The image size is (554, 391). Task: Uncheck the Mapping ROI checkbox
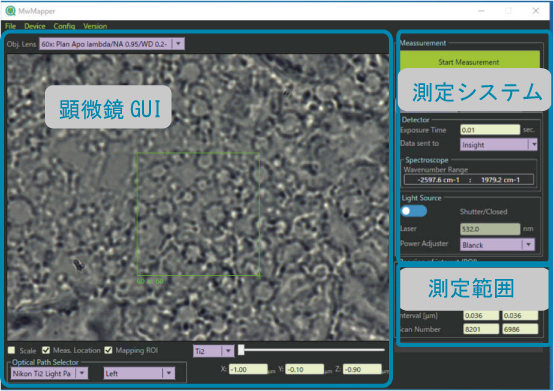[108, 350]
